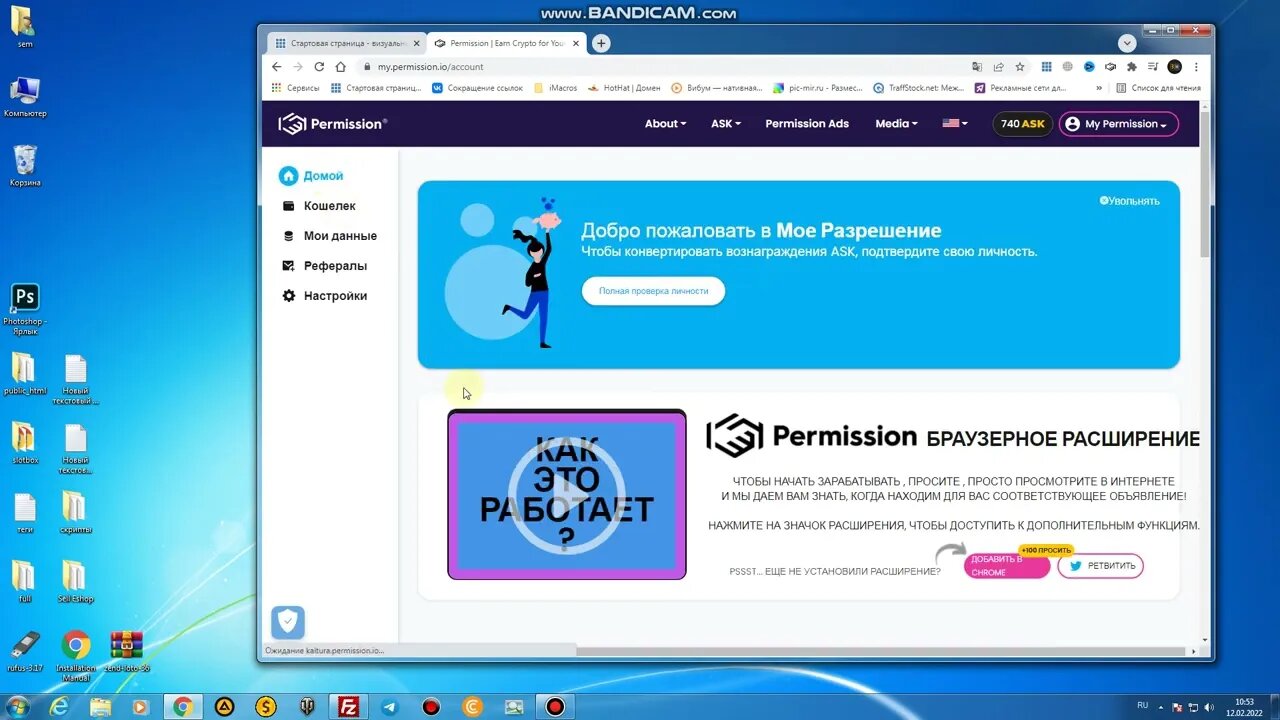Go back with browser back arrow
The image size is (1280, 720).
277,67
